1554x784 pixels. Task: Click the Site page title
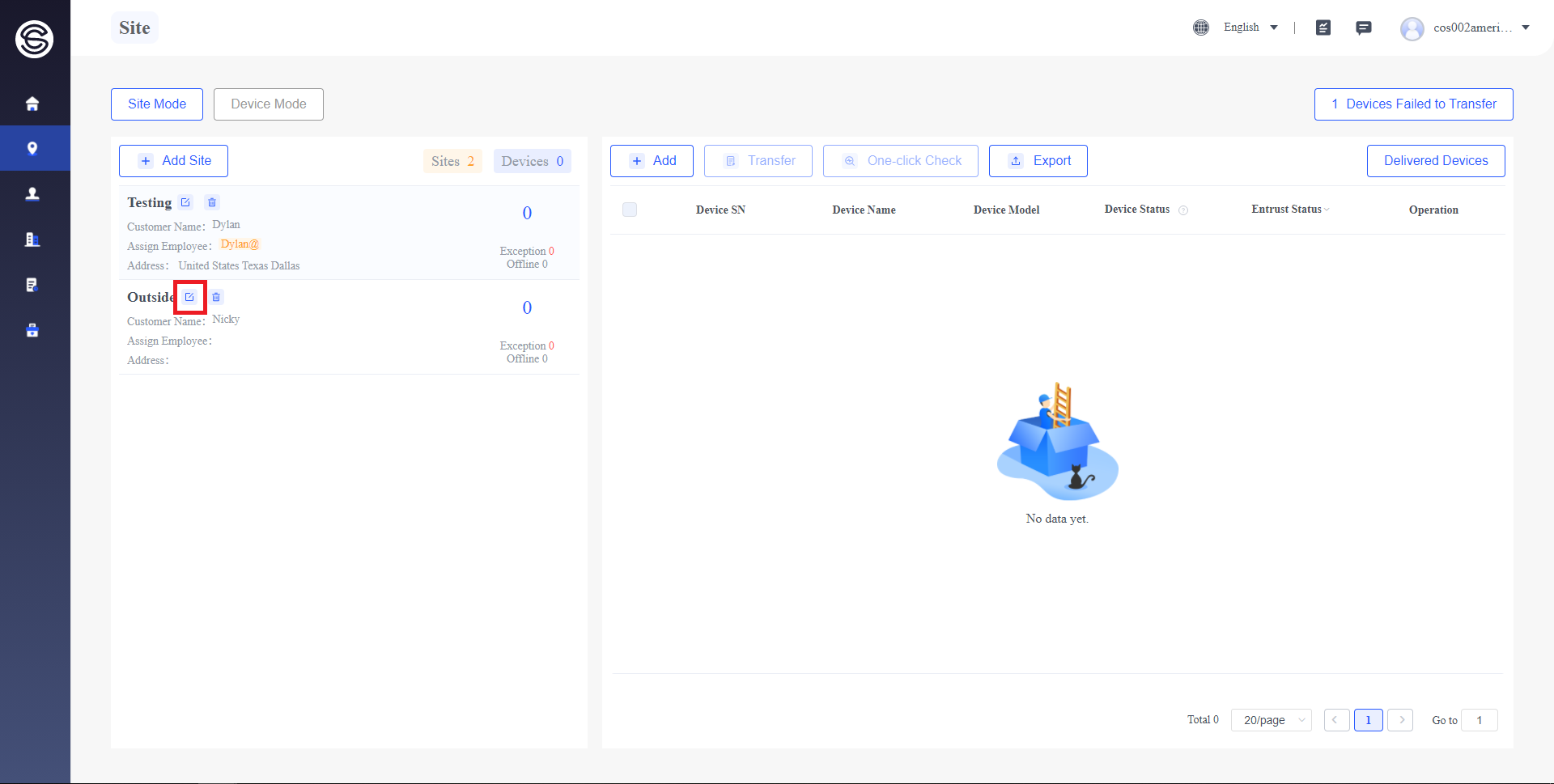[x=134, y=28]
